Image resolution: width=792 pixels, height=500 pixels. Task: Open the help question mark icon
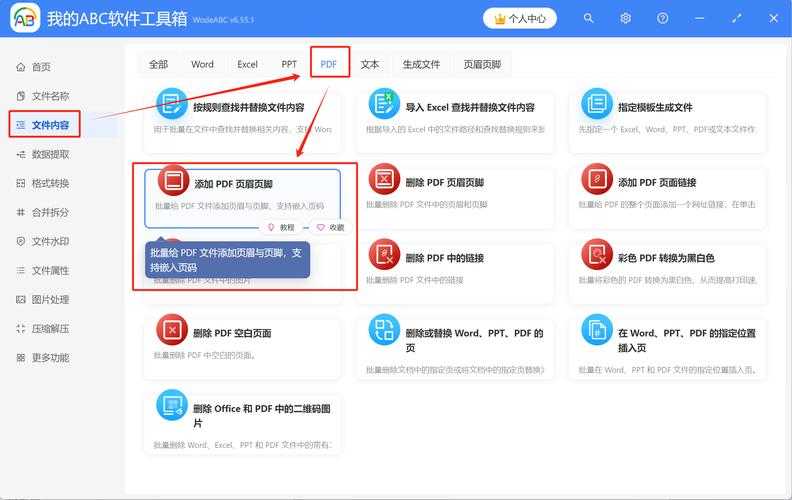(663, 18)
